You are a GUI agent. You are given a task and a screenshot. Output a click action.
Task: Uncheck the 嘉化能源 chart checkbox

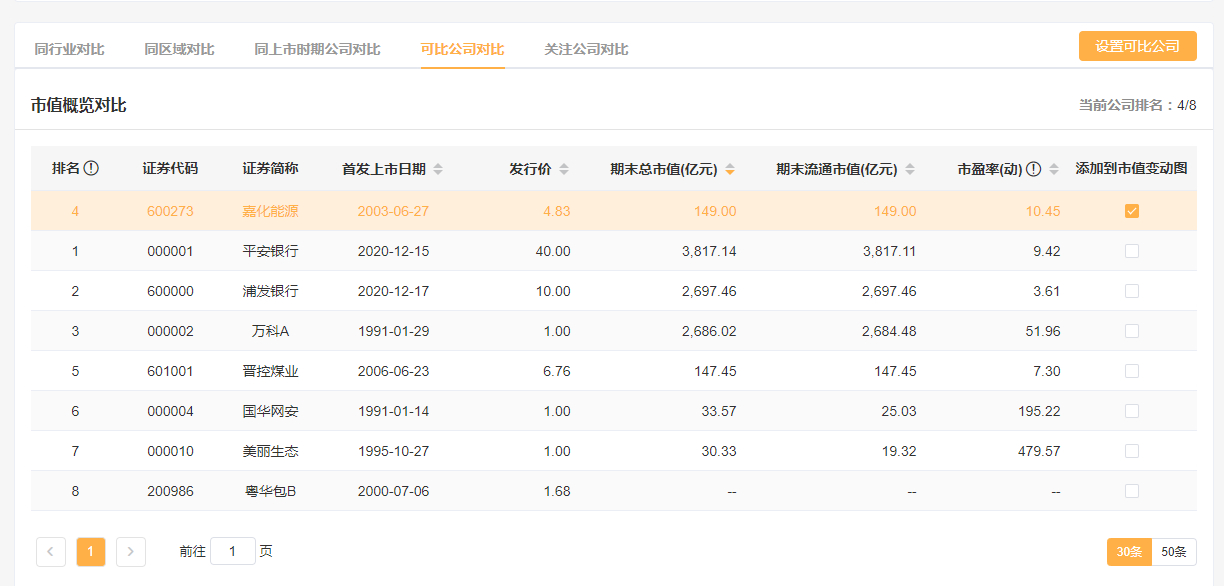[1131, 211]
